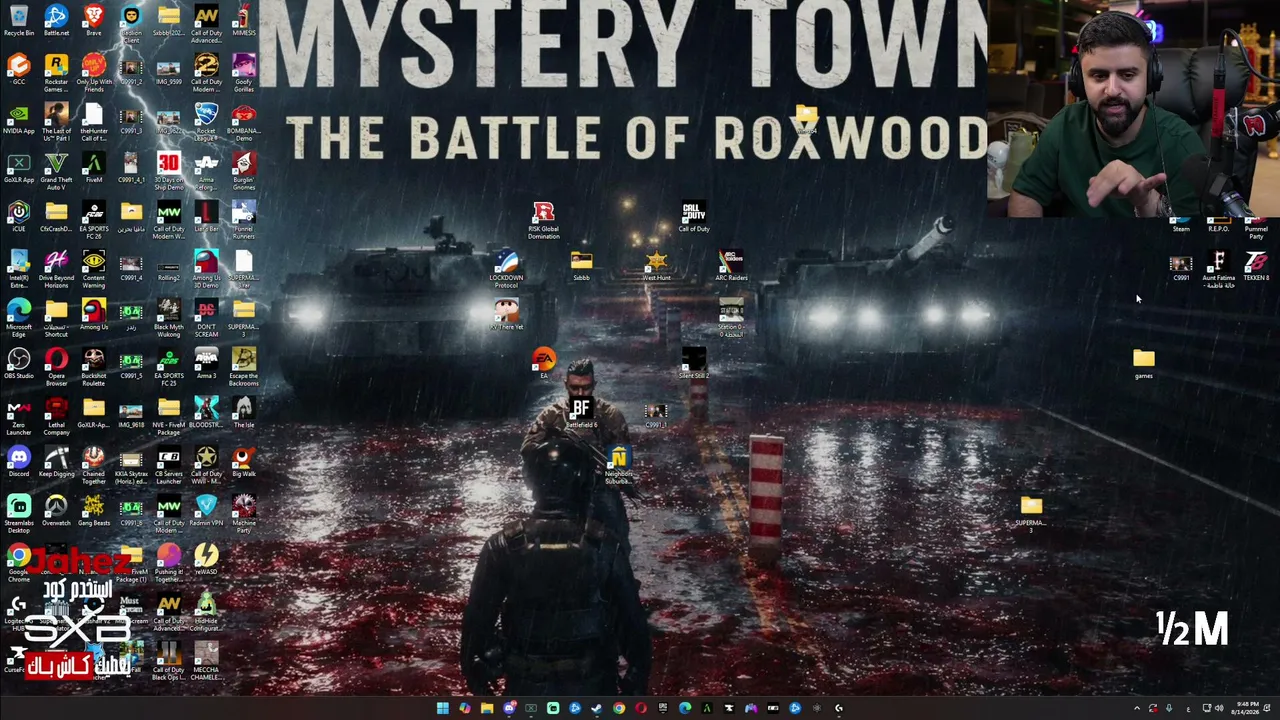Open the Recycle Bin desktop icon
This screenshot has height=720, width=1280.
19,22
